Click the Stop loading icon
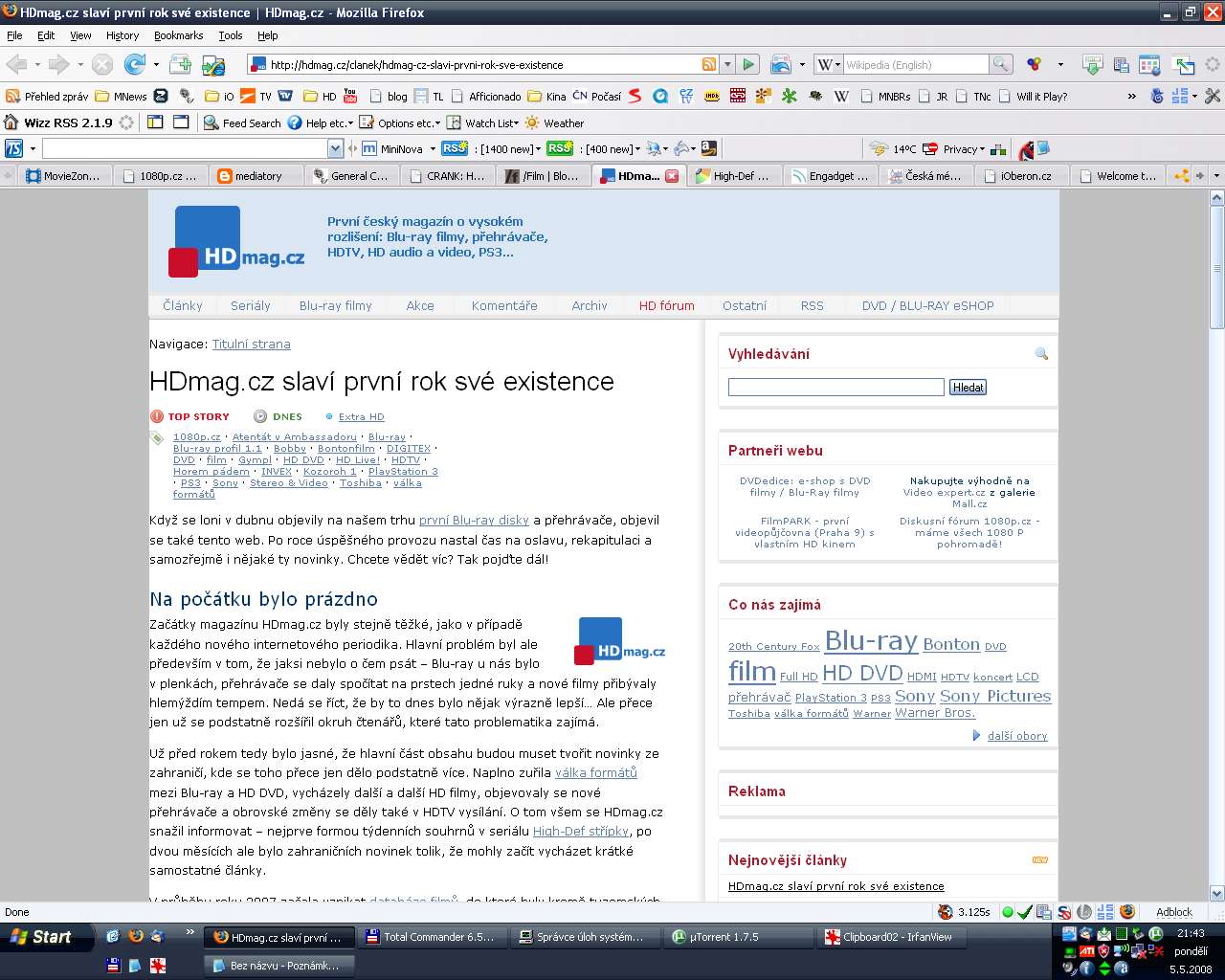The width and height of the screenshot is (1225, 980). [102, 64]
